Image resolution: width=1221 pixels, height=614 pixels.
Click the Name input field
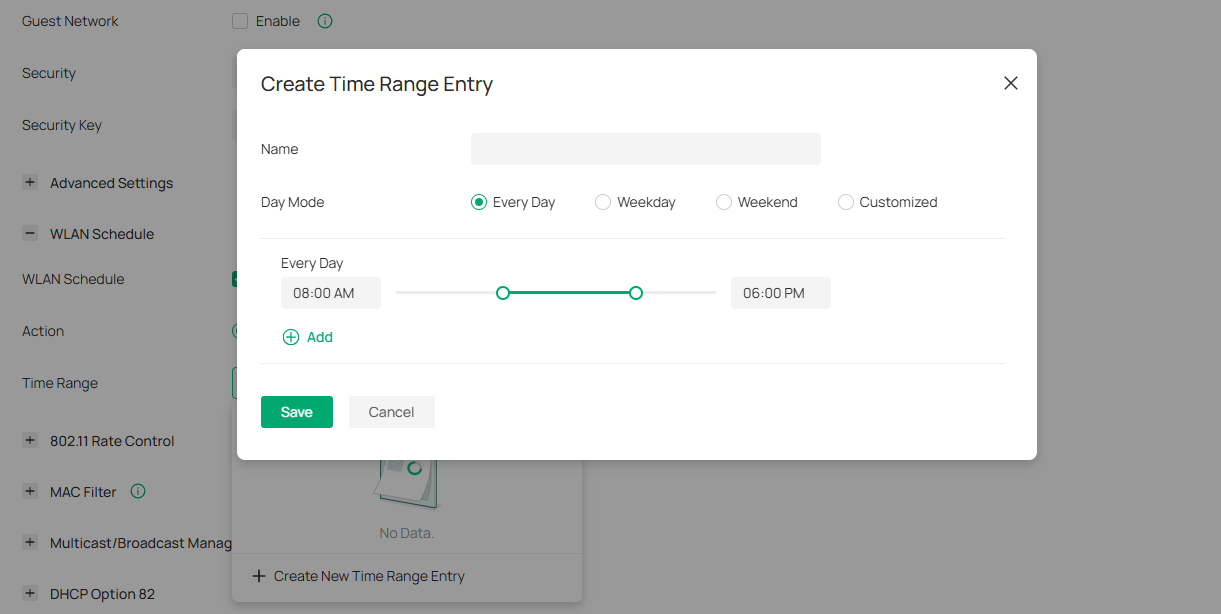pos(645,148)
